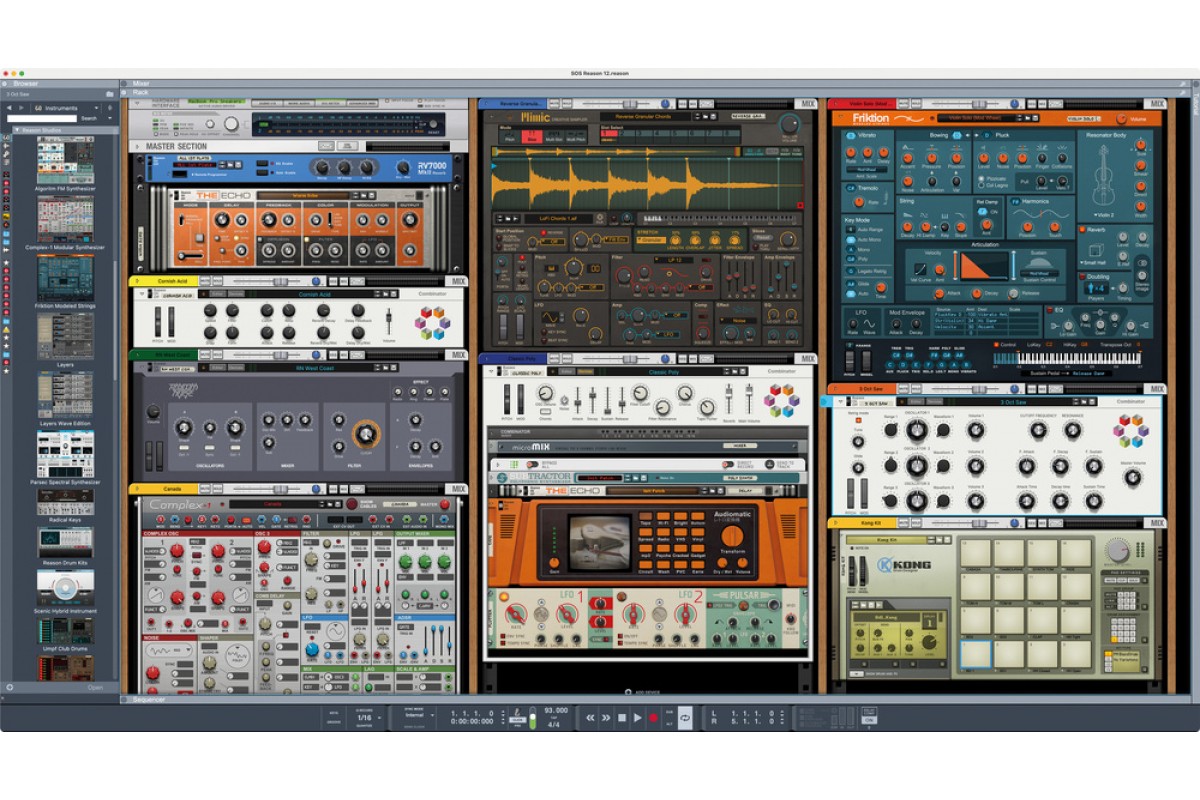Screen dimensions: 1200x800
Task: Click the Search button in the Browser
Action: pos(89,118)
